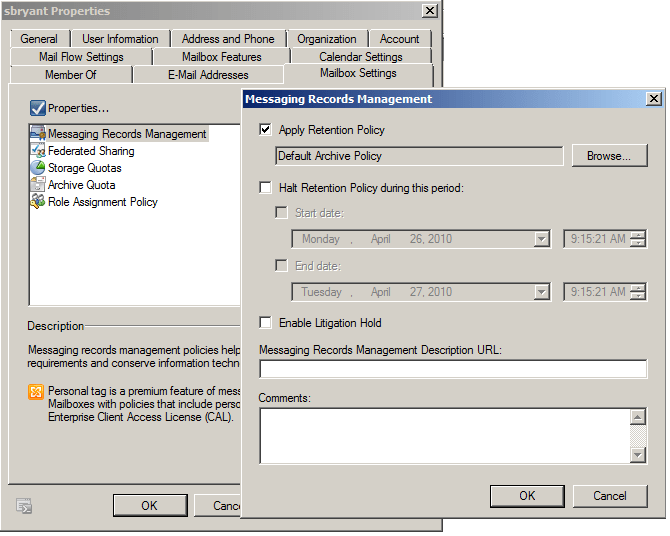Click the Role Assignment Policy icon
Viewport: 670px width, 536px height.
38,202
